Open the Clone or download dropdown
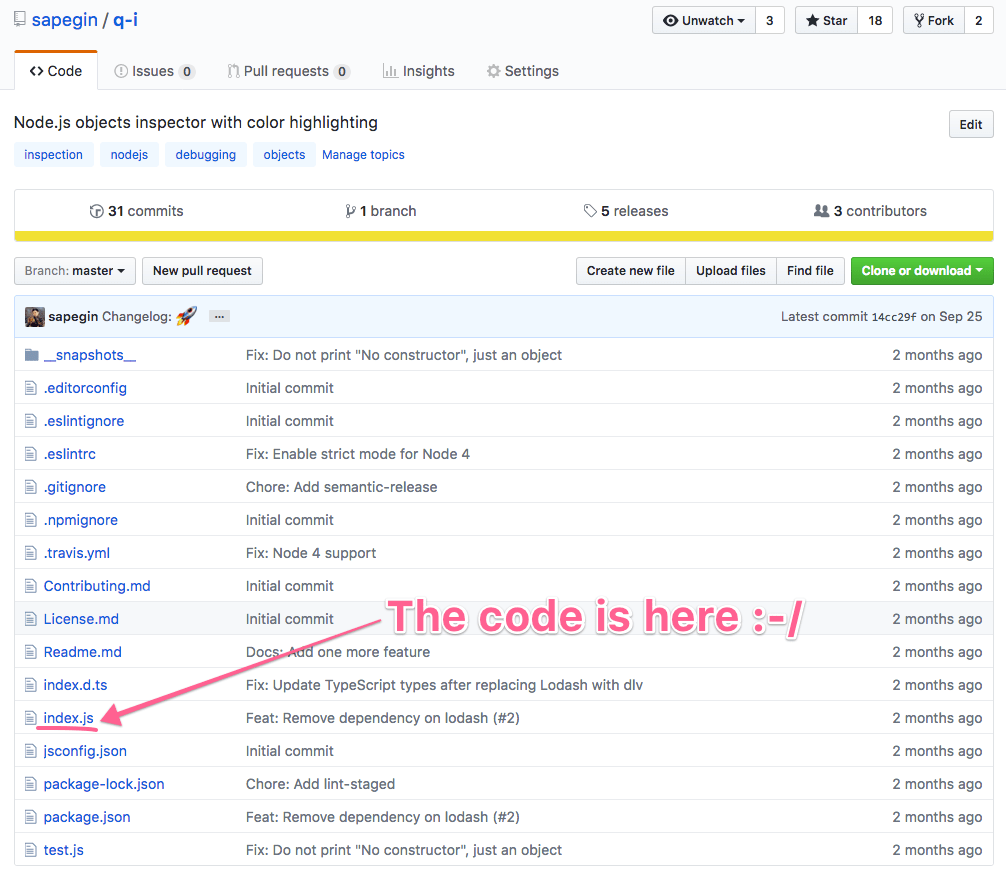This screenshot has height=875, width=1006. click(921, 271)
